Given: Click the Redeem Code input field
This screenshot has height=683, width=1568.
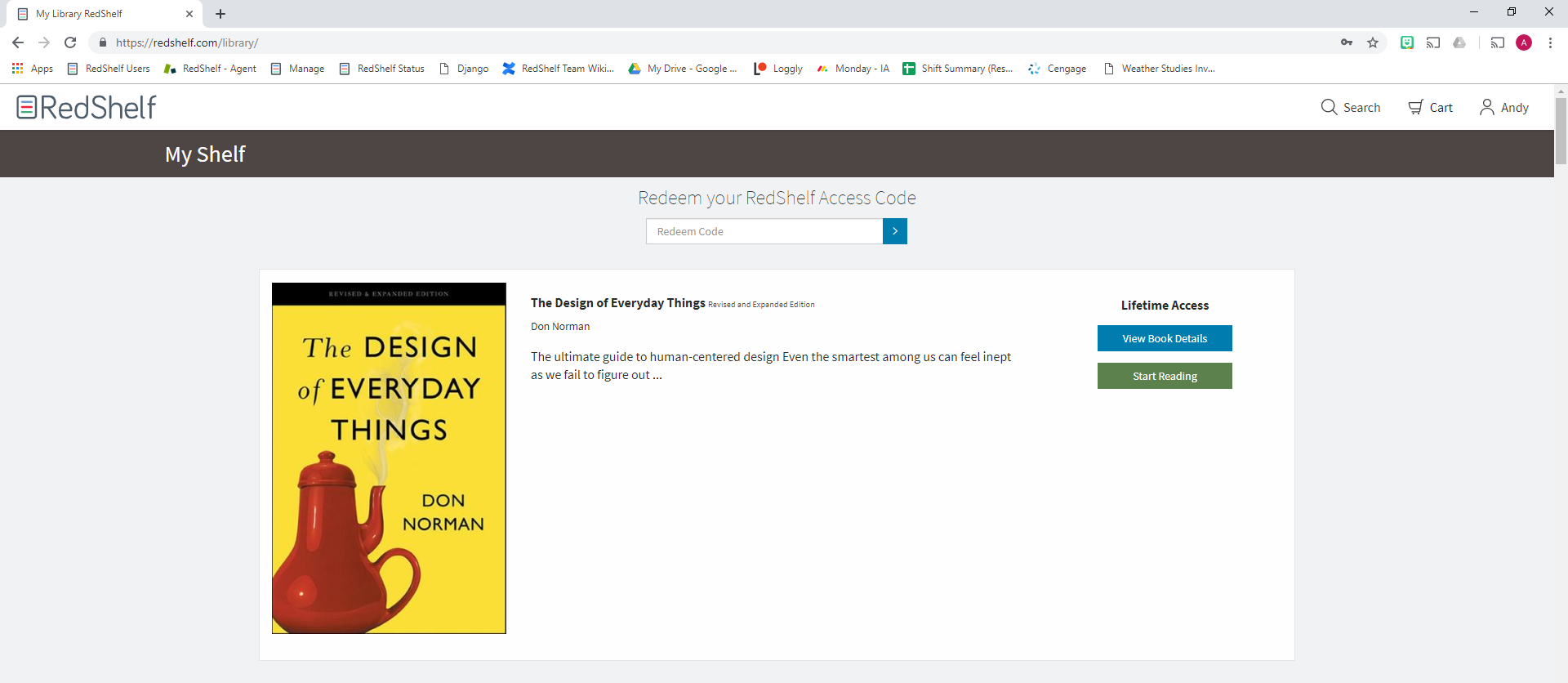Looking at the screenshot, I should [x=764, y=231].
